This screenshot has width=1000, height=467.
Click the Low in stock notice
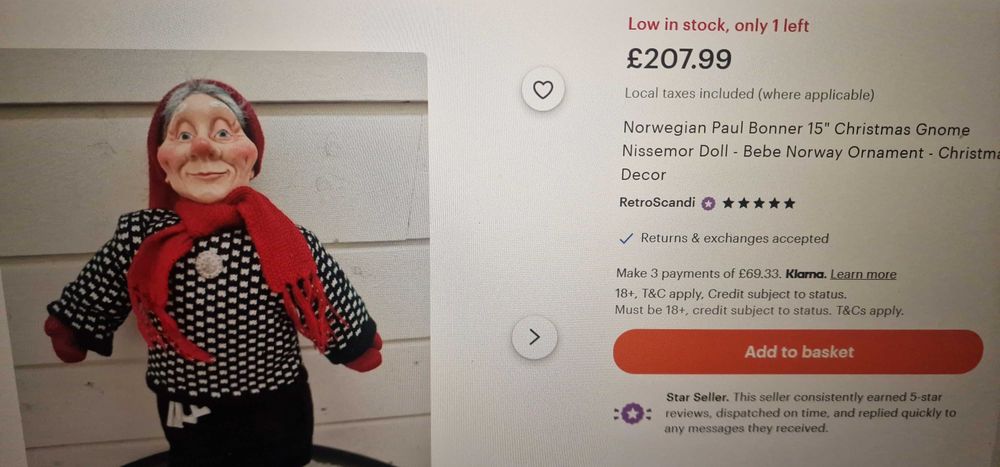tap(718, 25)
